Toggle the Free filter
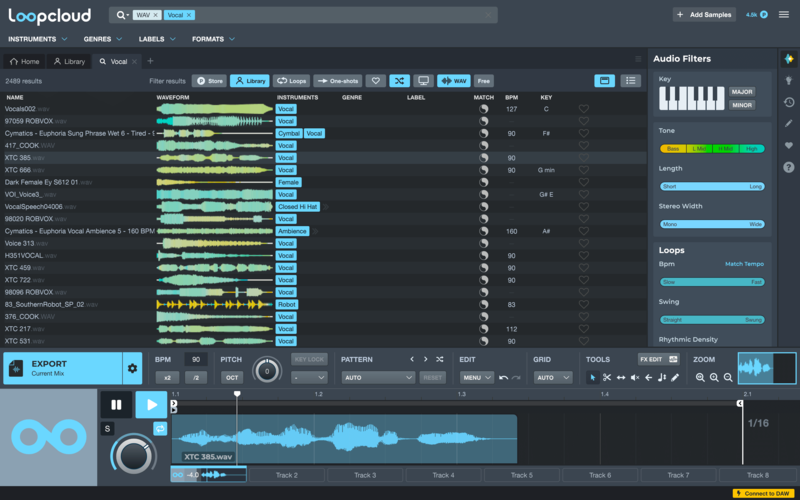 484,81
